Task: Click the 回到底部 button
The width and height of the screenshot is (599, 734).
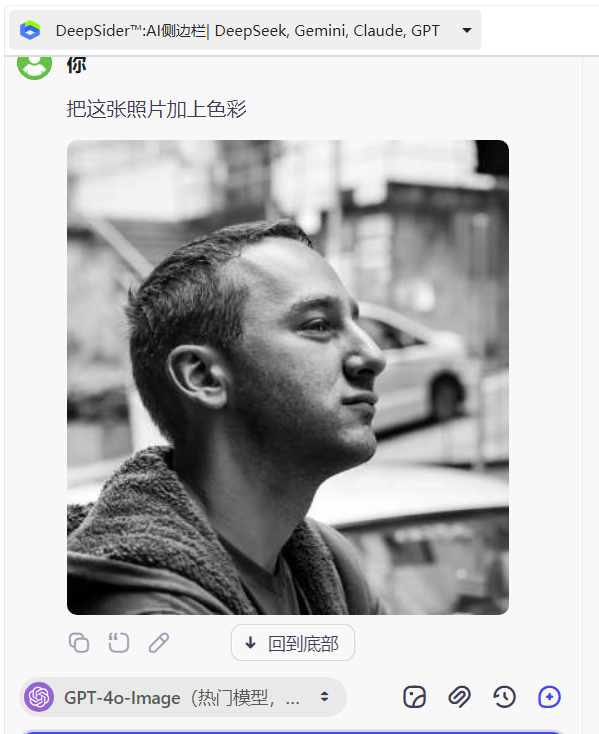Action: click(x=292, y=643)
